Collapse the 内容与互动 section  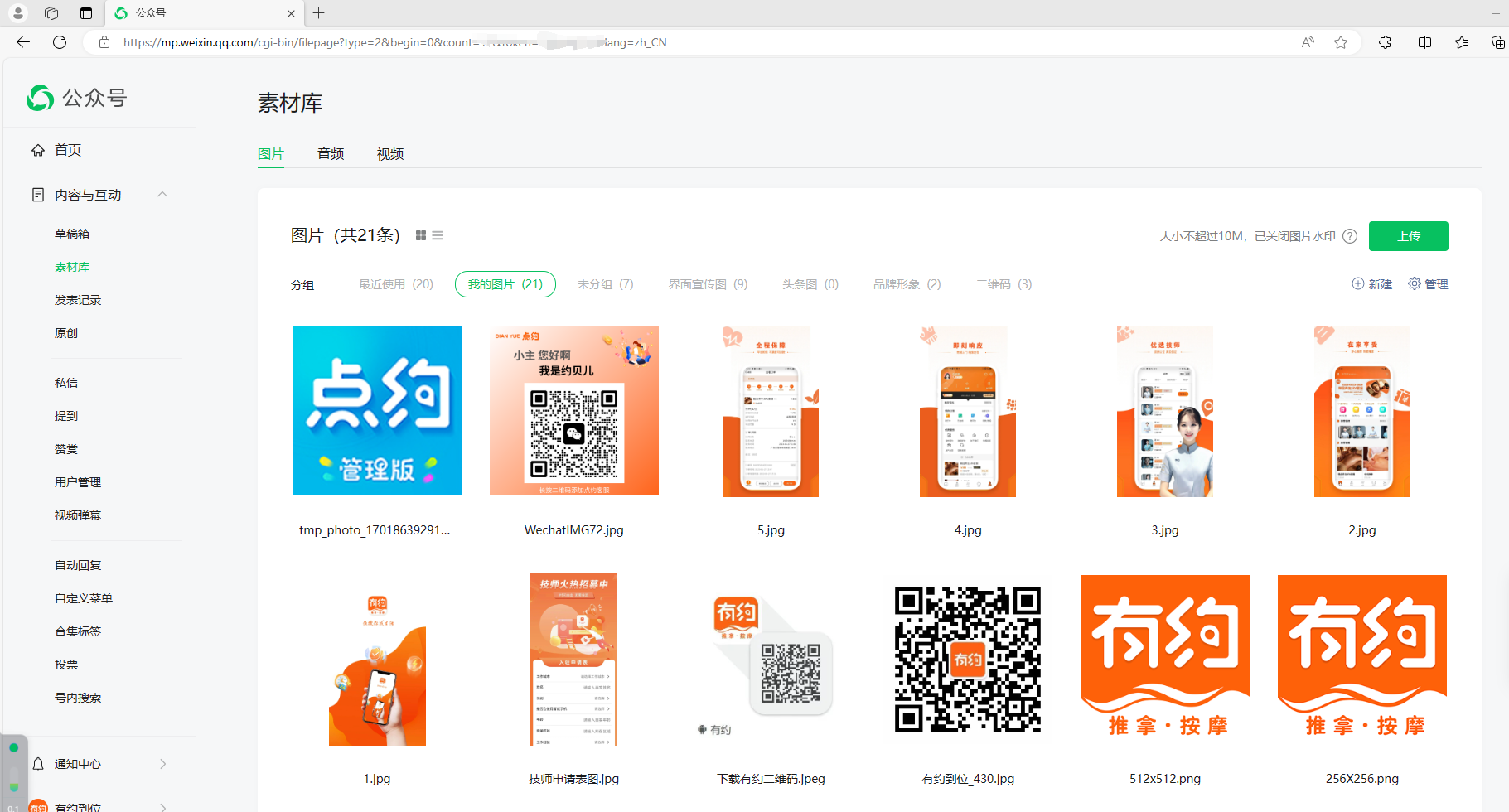(162, 195)
